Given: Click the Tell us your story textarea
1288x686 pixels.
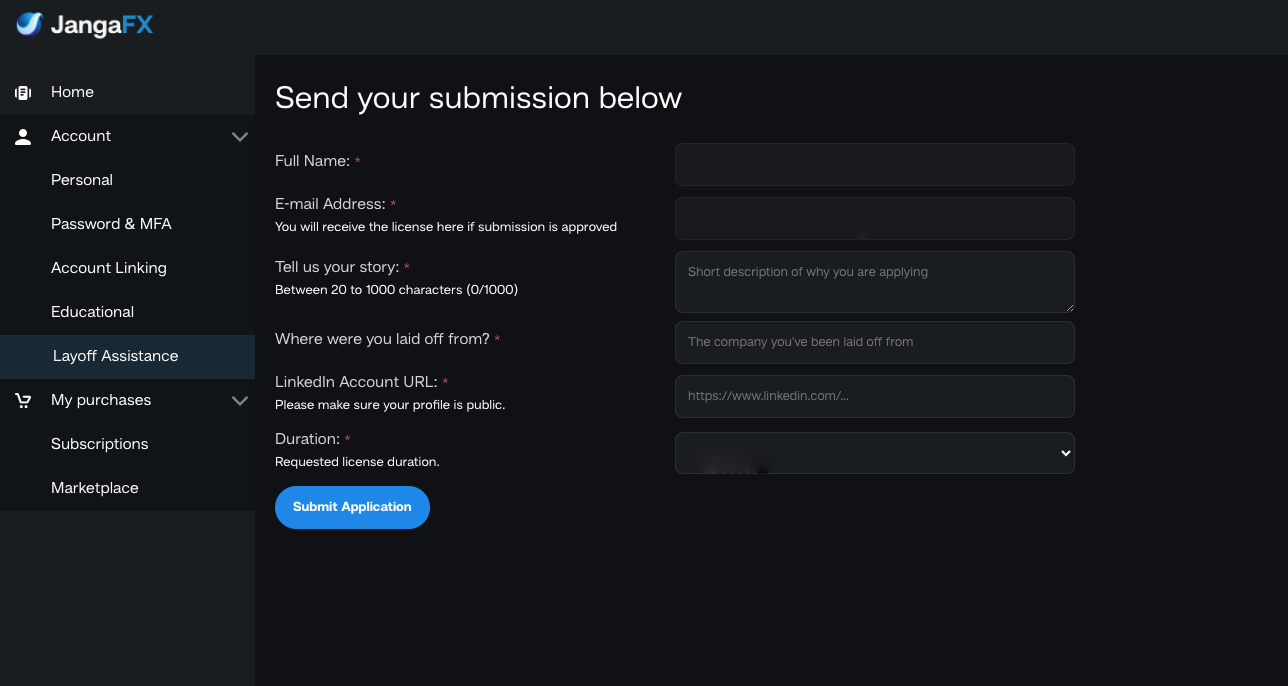Looking at the screenshot, I should (x=874, y=282).
